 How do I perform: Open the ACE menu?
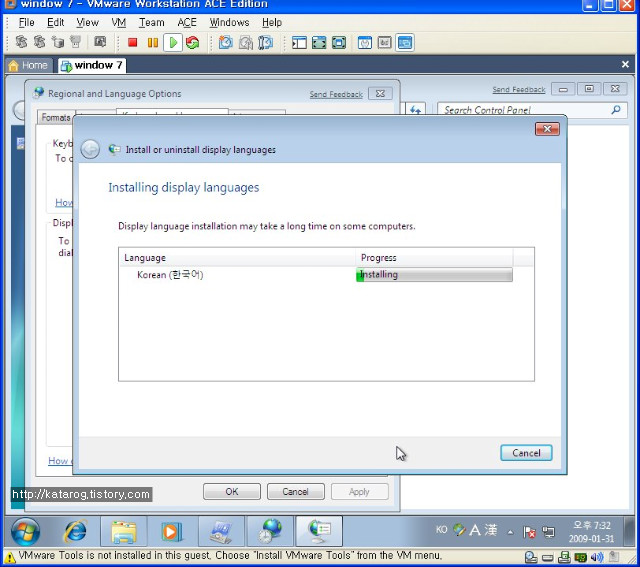(x=187, y=22)
